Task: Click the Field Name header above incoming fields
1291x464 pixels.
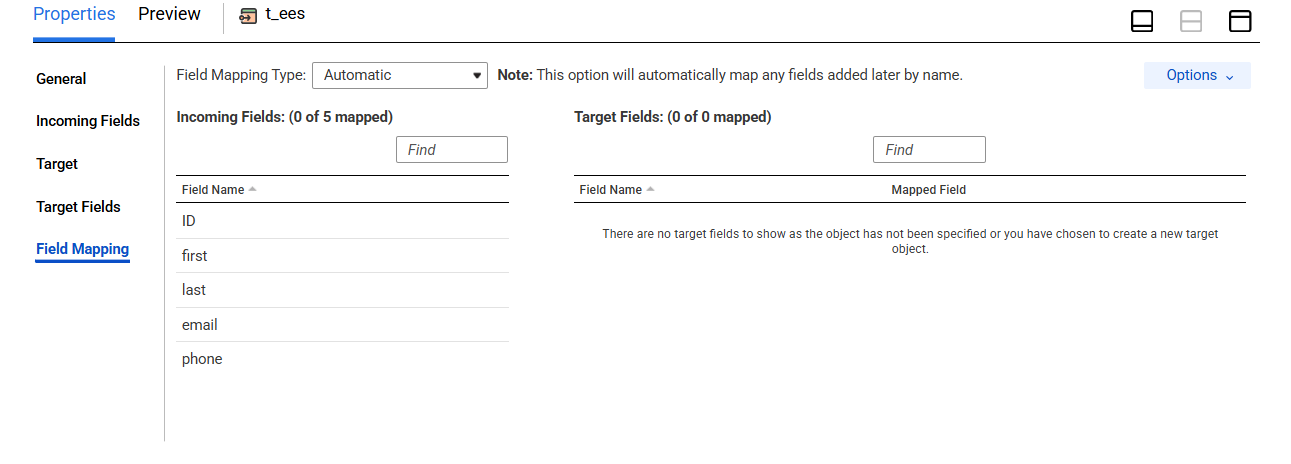Action: click(213, 190)
